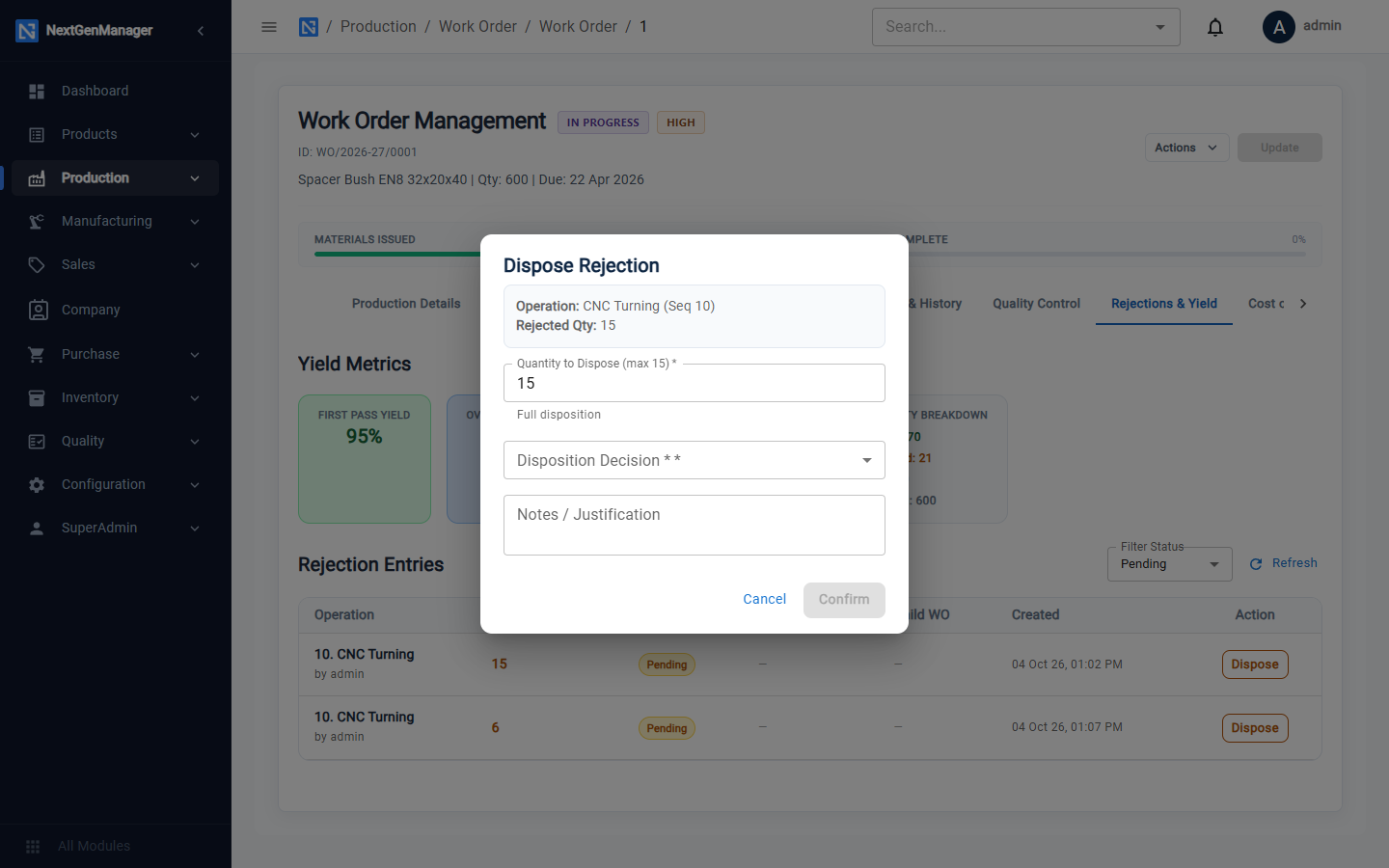1389x868 pixels.
Task: Click the Products list icon
Action: [37, 135]
